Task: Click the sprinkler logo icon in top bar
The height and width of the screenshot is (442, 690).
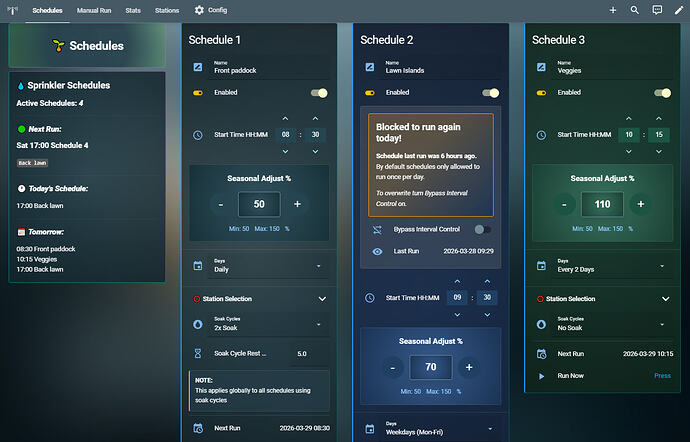Action: tap(13, 10)
